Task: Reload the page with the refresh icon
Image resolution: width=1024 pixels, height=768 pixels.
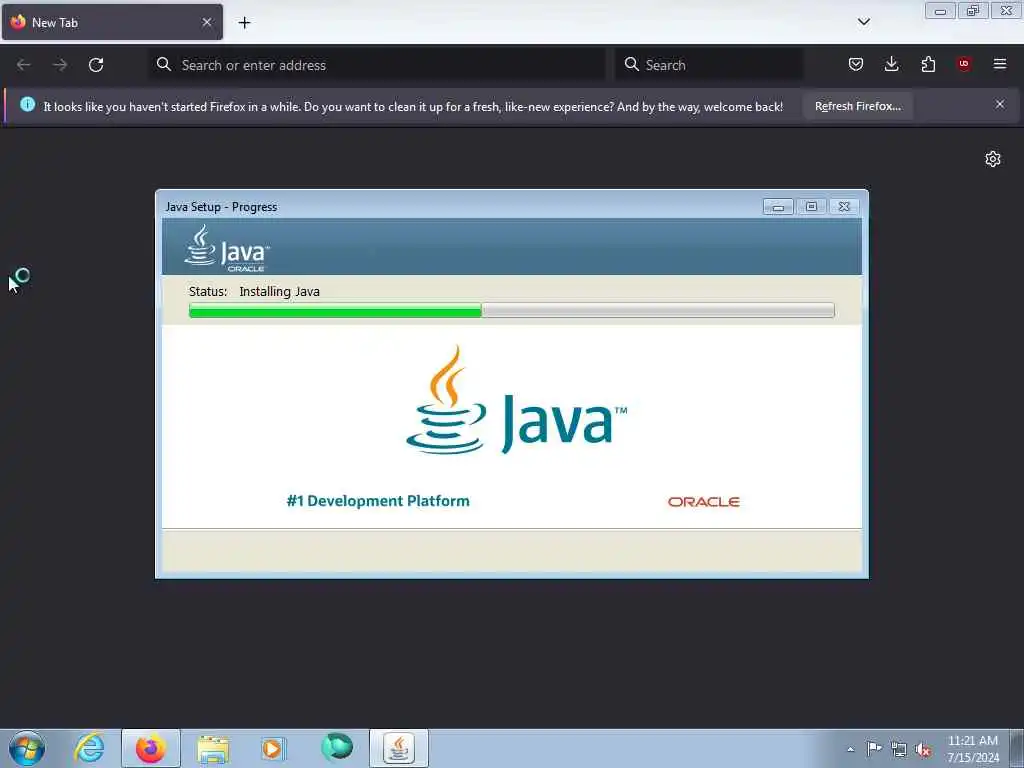Action: coord(96,65)
